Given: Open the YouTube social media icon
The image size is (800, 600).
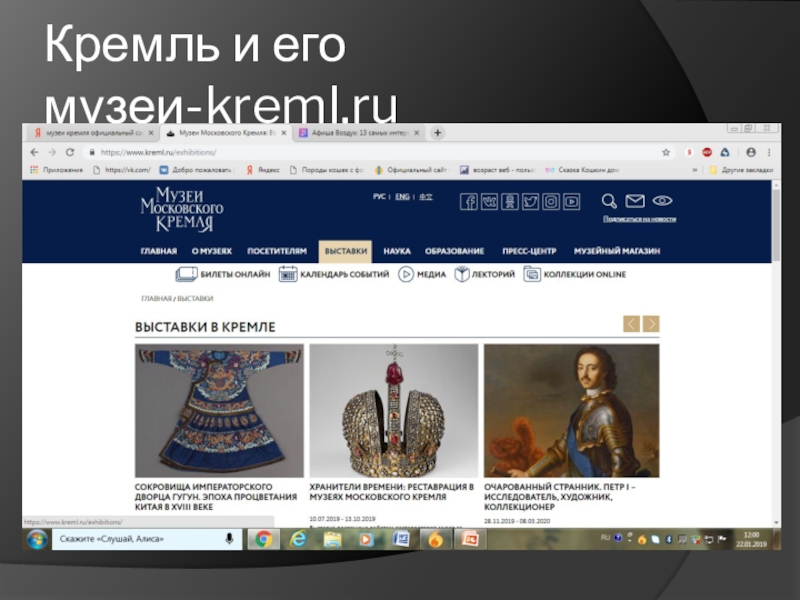Looking at the screenshot, I should 571,202.
